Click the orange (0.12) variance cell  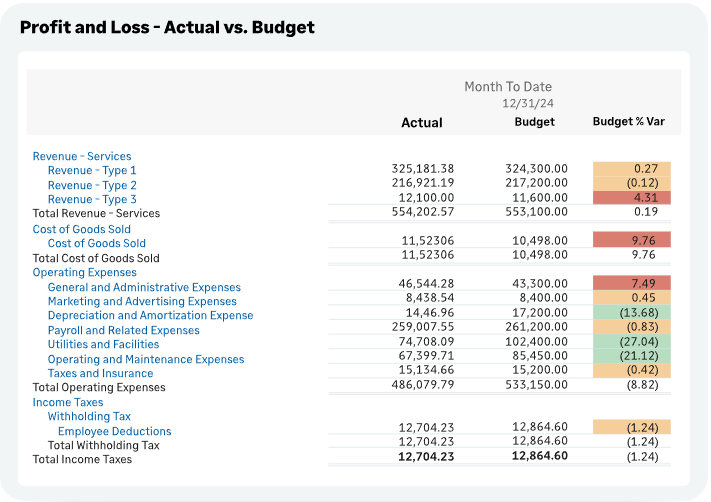point(632,183)
